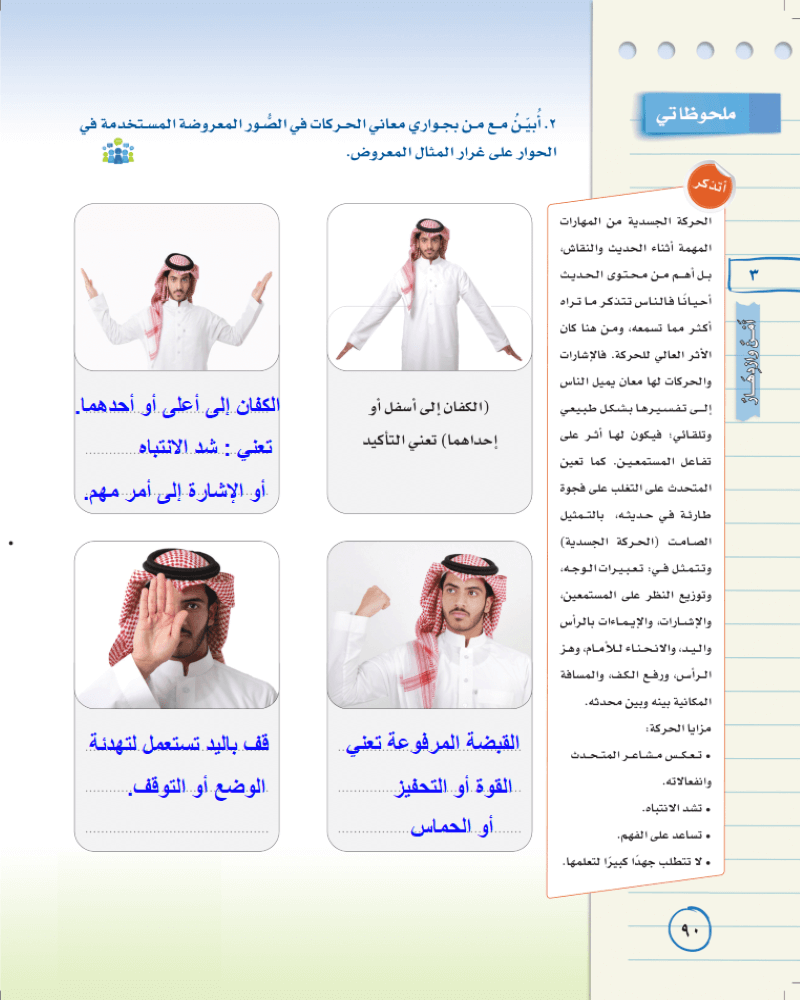The height and width of the screenshot is (1000, 800).
Task: Open the 'ملحوظاتي' blue header label
Action: (x=709, y=114)
